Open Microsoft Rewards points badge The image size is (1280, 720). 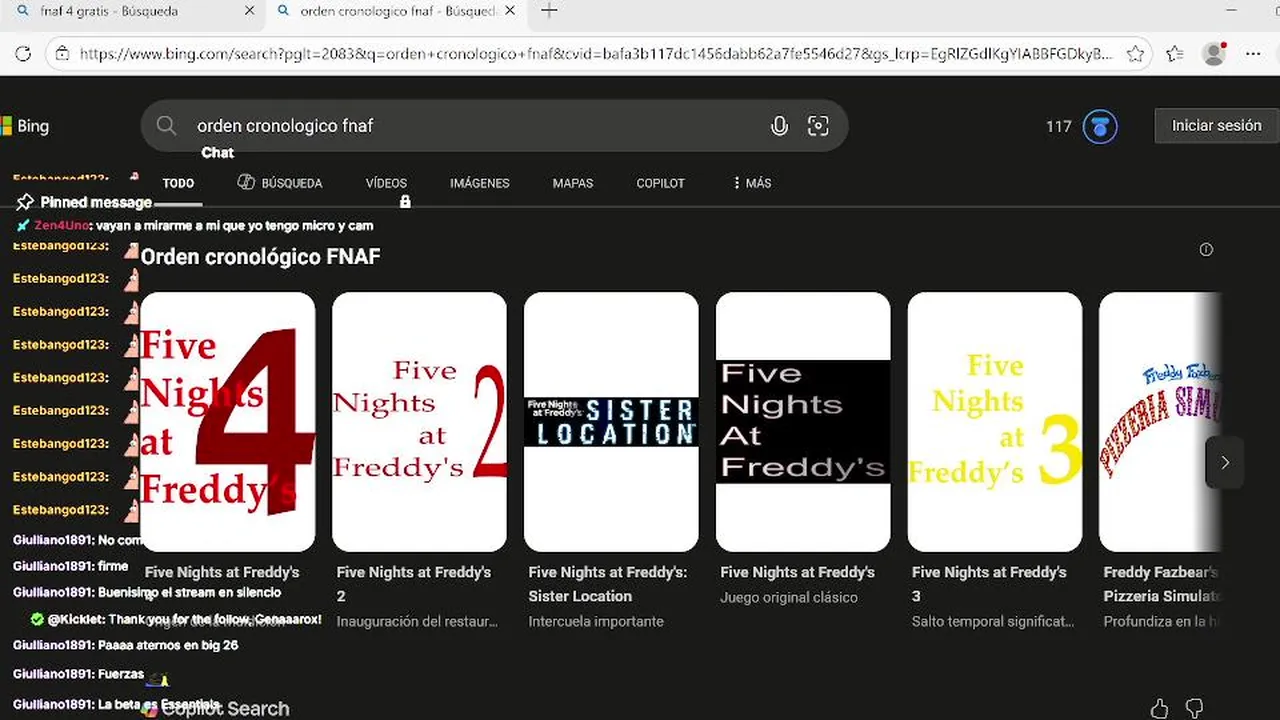point(1100,127)
